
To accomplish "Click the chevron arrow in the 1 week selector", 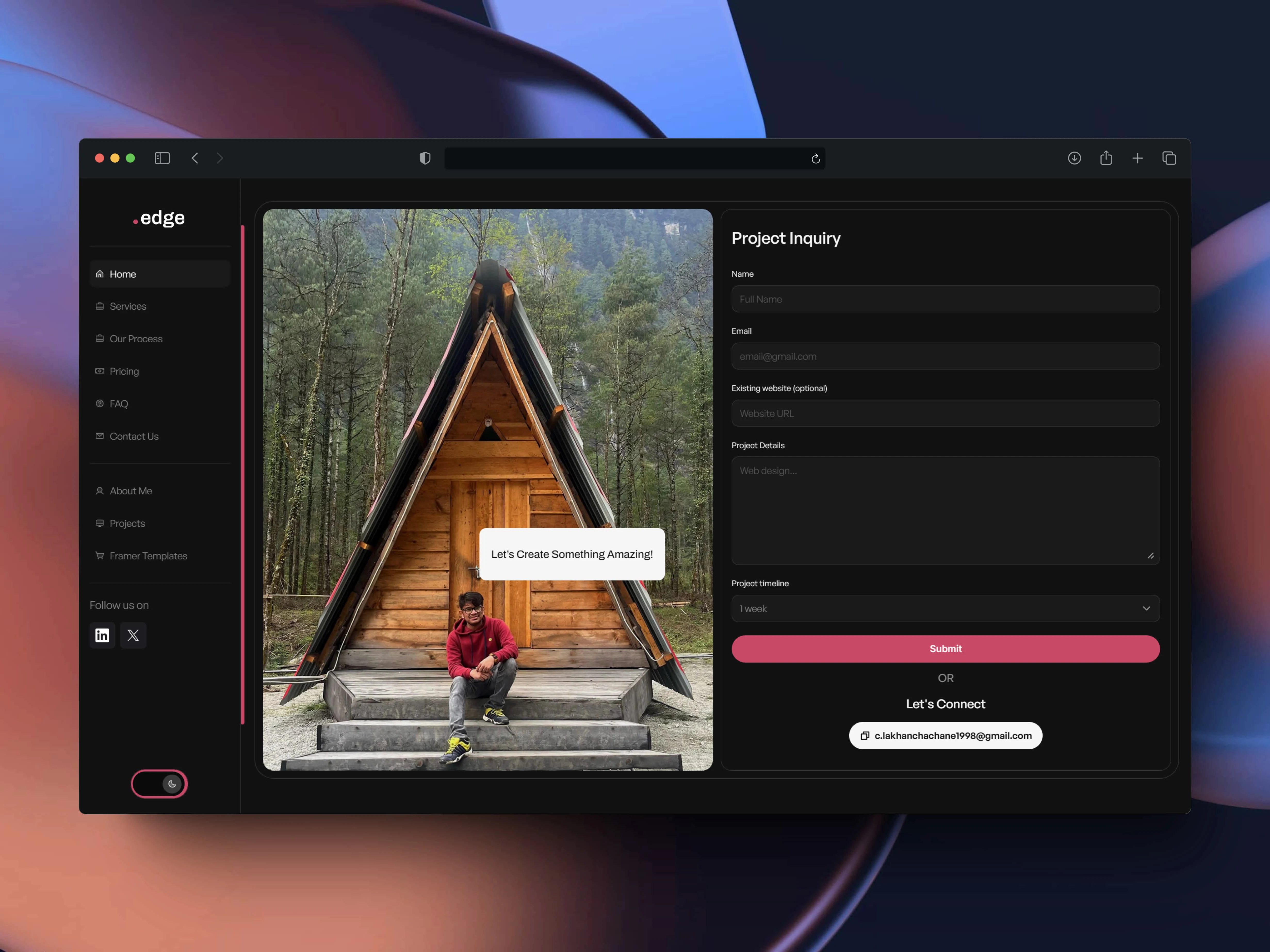I will [x=1146, y=608].
